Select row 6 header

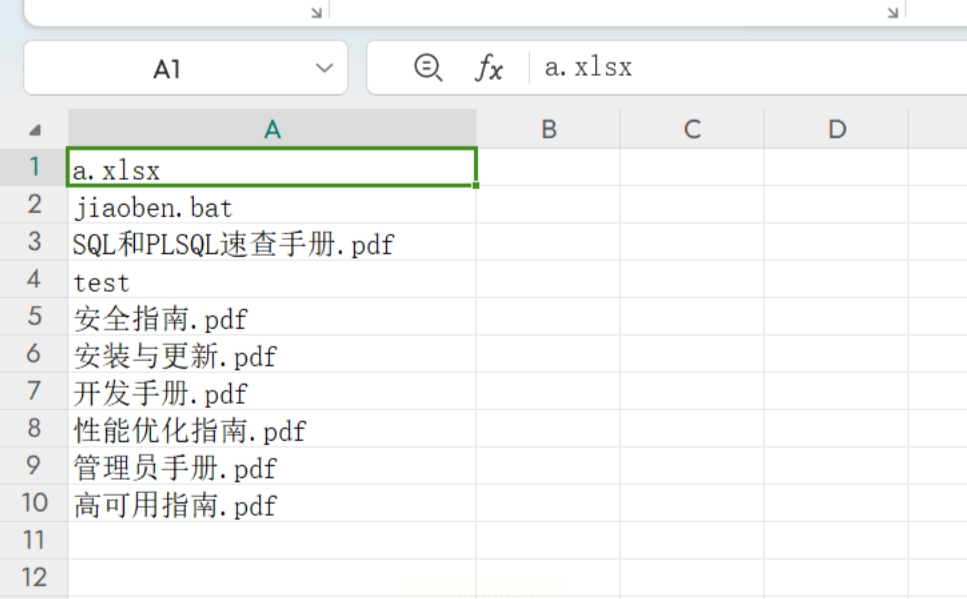(34, 353)
